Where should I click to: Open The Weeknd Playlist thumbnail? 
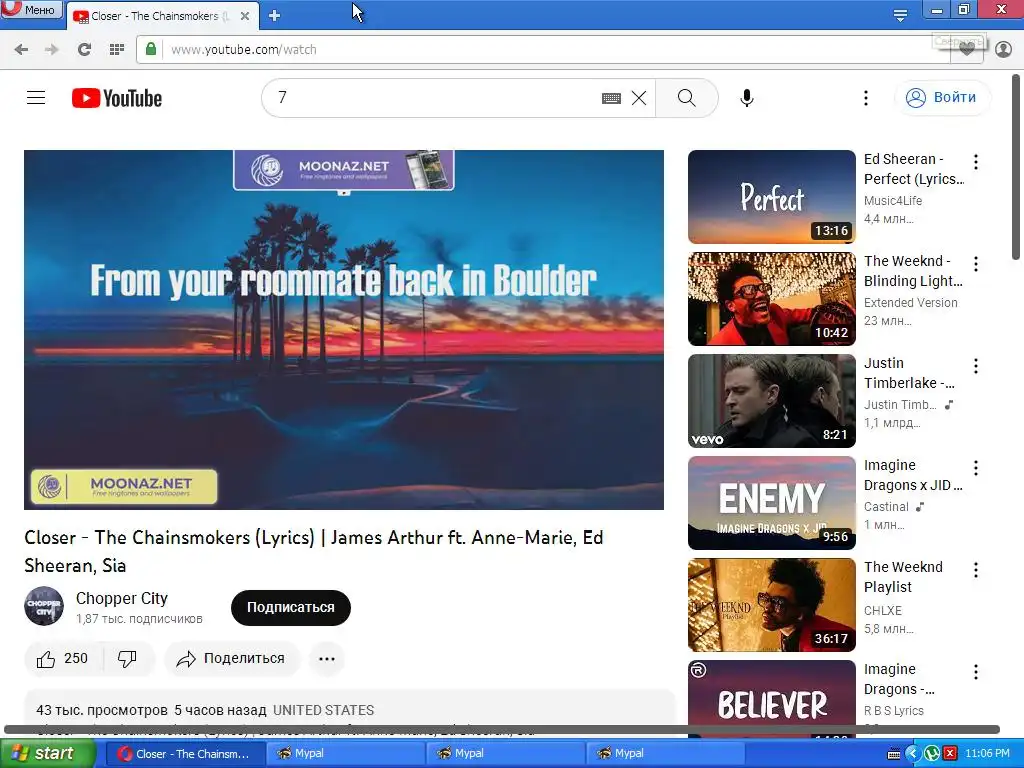(x=771, y=605)
